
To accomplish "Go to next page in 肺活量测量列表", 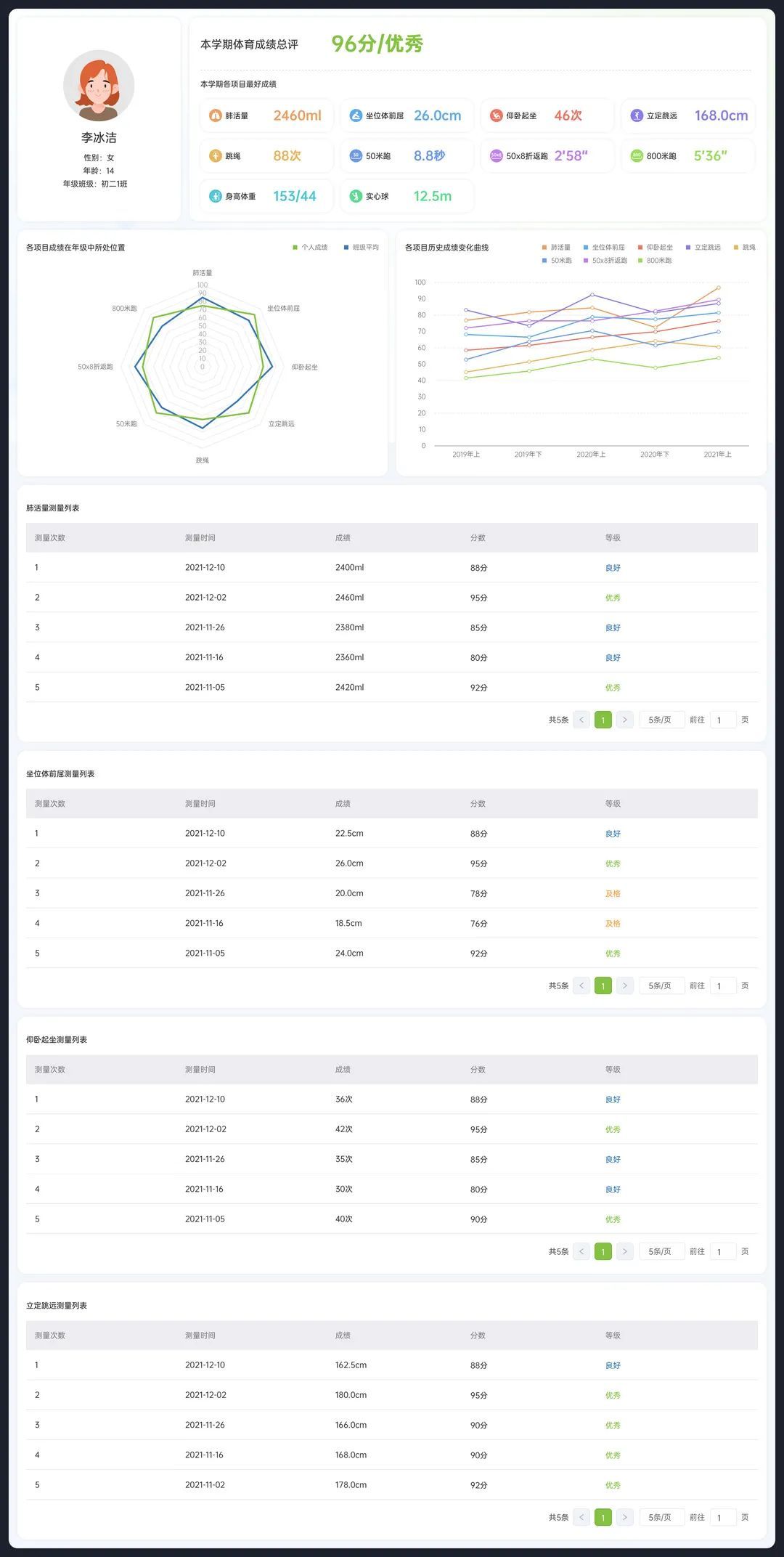I will point(624,720).
